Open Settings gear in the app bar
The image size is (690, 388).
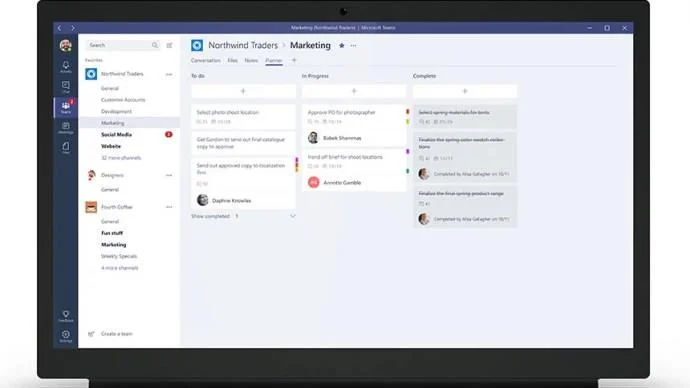click(x=66, y=336)
